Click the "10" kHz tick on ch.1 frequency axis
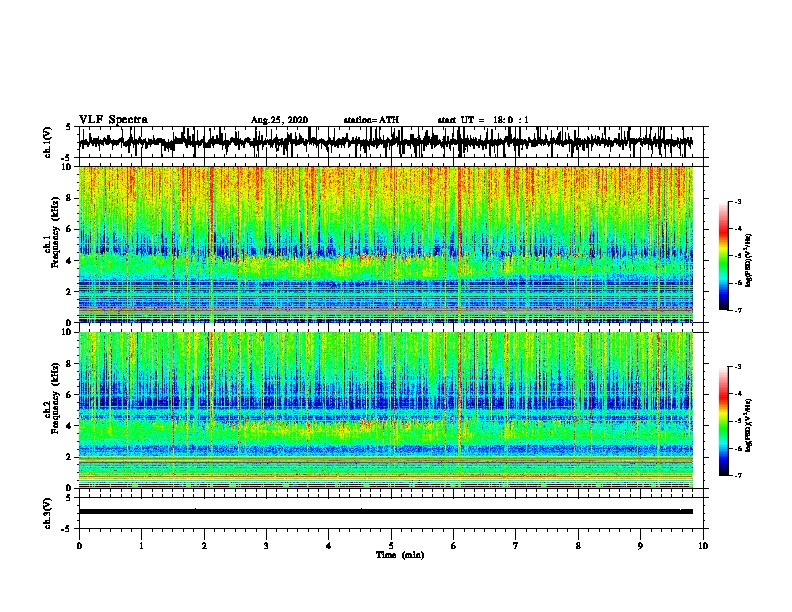792x612 pixels. (x=68, y=167)
